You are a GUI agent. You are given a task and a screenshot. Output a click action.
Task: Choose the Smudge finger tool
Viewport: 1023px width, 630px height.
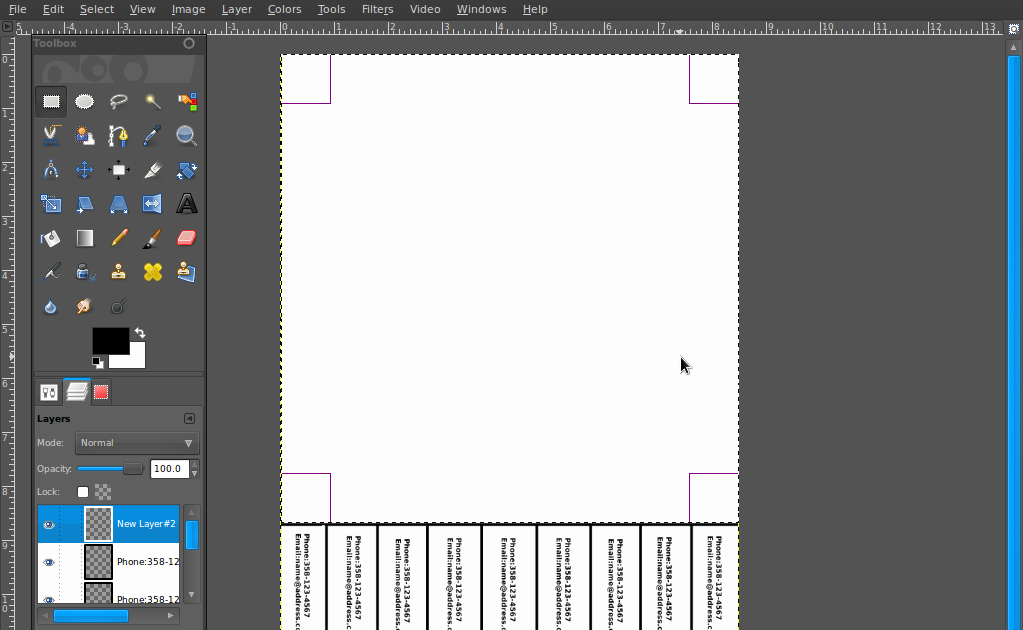tap(85, 307)
